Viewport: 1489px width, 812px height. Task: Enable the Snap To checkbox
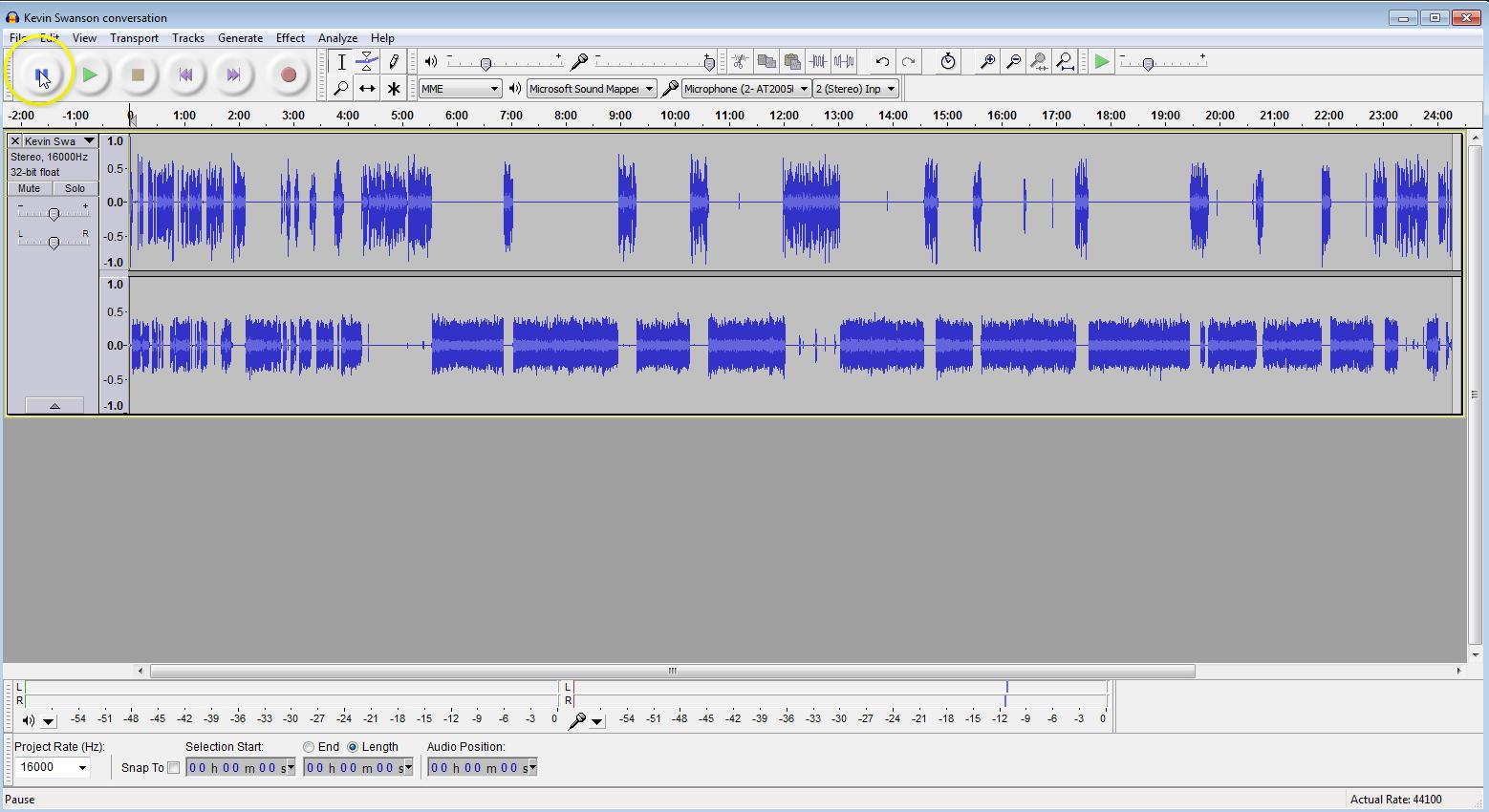173,767
